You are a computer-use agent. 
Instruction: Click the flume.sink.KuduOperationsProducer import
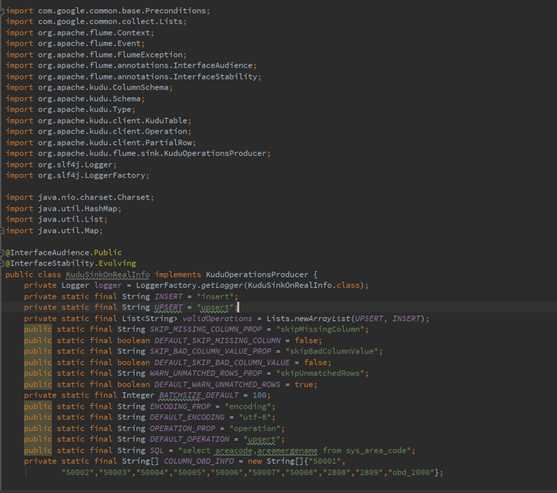tap(138, 153)
